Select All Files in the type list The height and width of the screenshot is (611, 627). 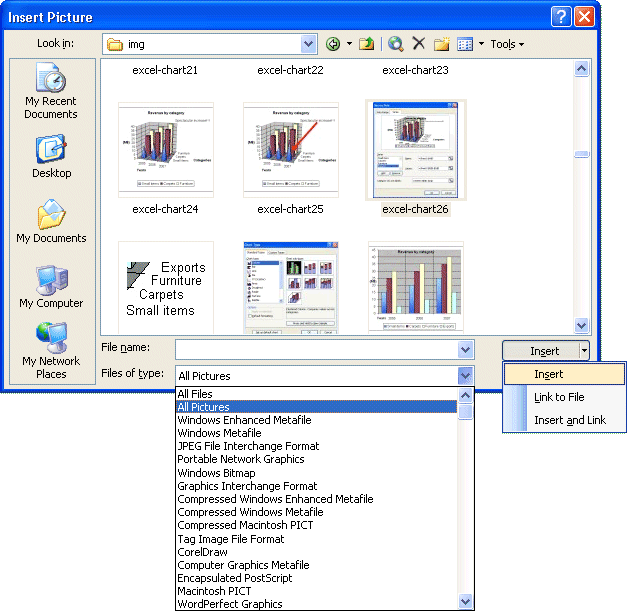[317, 394]
